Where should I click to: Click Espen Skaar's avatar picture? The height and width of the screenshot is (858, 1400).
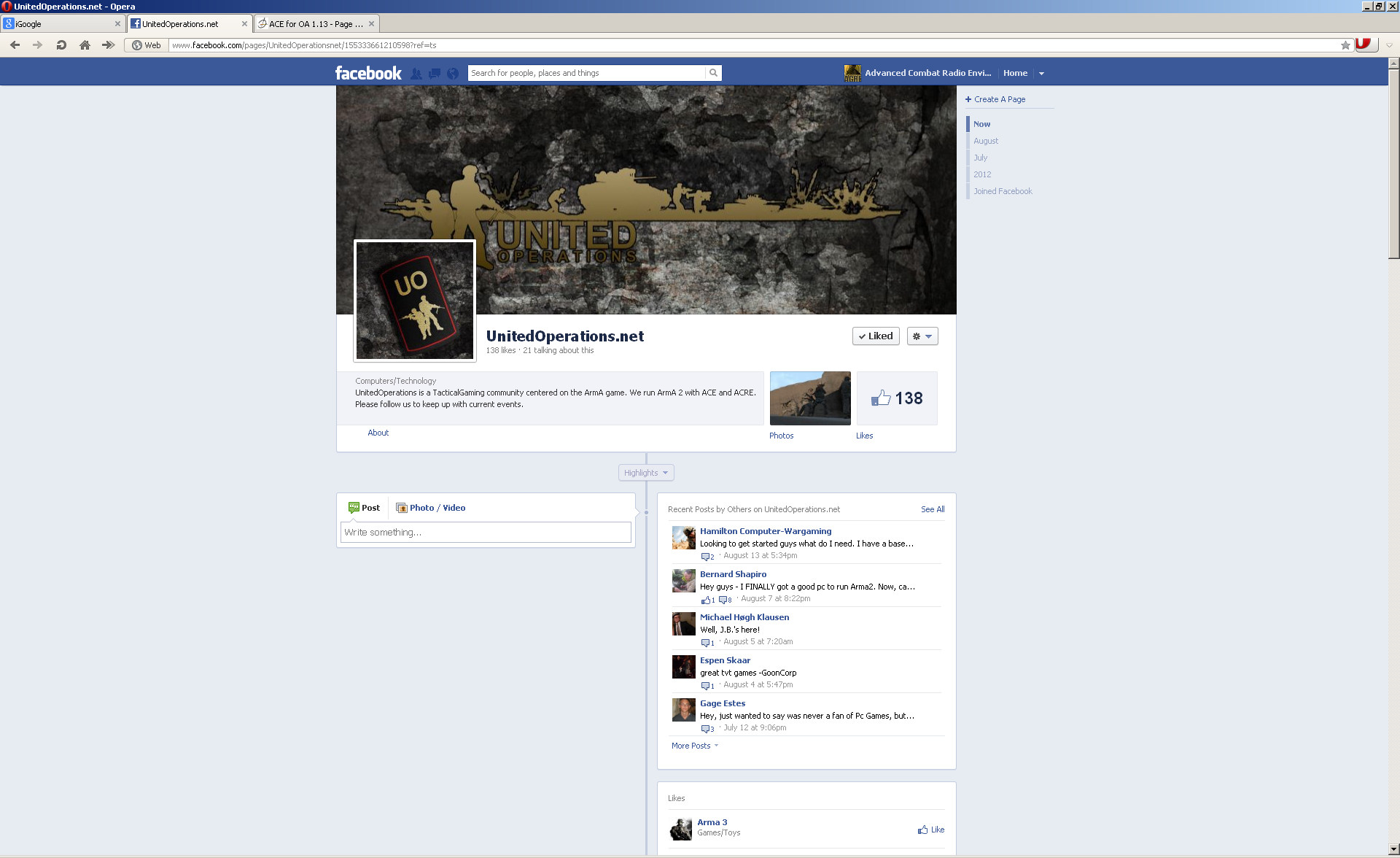683,667
